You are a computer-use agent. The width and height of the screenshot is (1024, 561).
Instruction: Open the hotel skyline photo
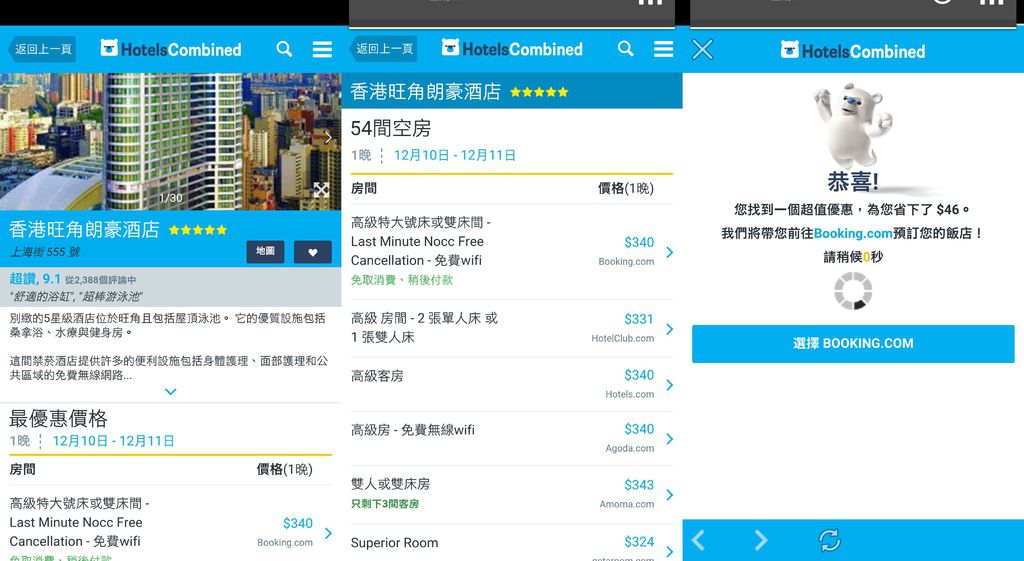pyautogui.click(x=170, y=141)
